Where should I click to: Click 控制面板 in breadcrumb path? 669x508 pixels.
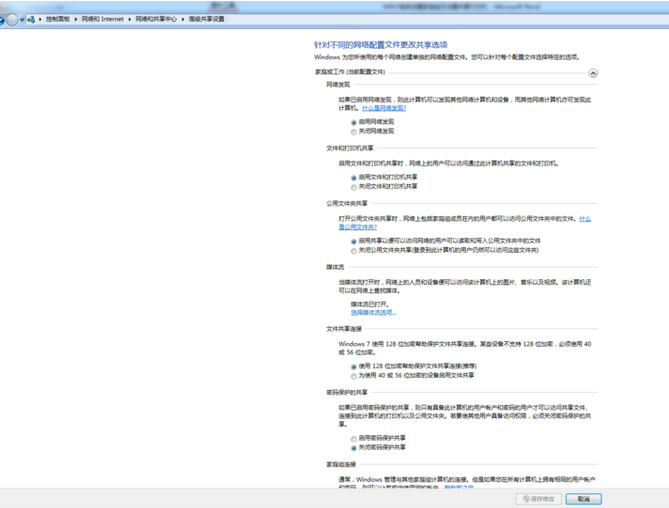tap(58, 19)
